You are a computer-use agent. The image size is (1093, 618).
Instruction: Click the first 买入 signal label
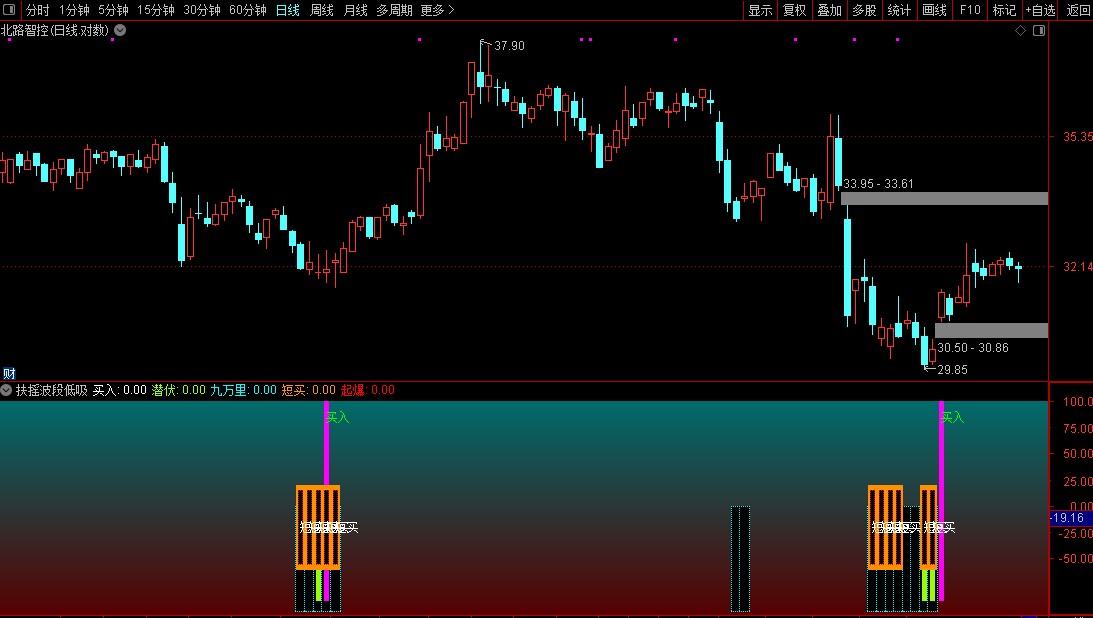[x=337, y=417]
